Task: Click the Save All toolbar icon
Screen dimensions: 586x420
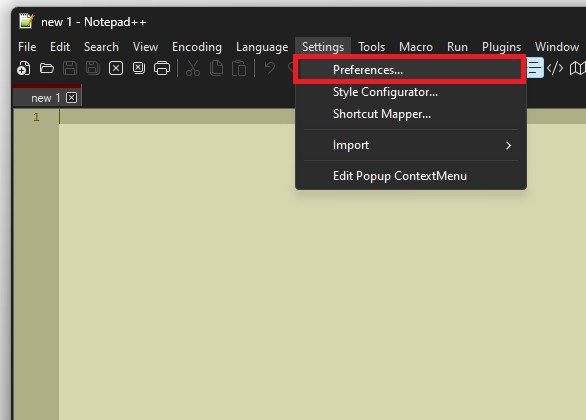Action: (93, 68)
